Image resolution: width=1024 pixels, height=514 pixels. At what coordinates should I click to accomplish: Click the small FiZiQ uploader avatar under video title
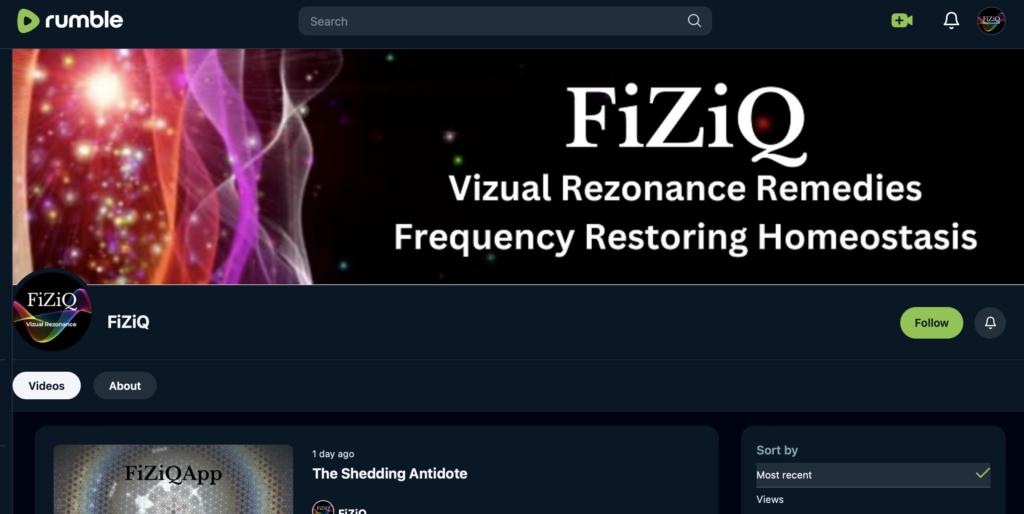[x=323, y=508]
